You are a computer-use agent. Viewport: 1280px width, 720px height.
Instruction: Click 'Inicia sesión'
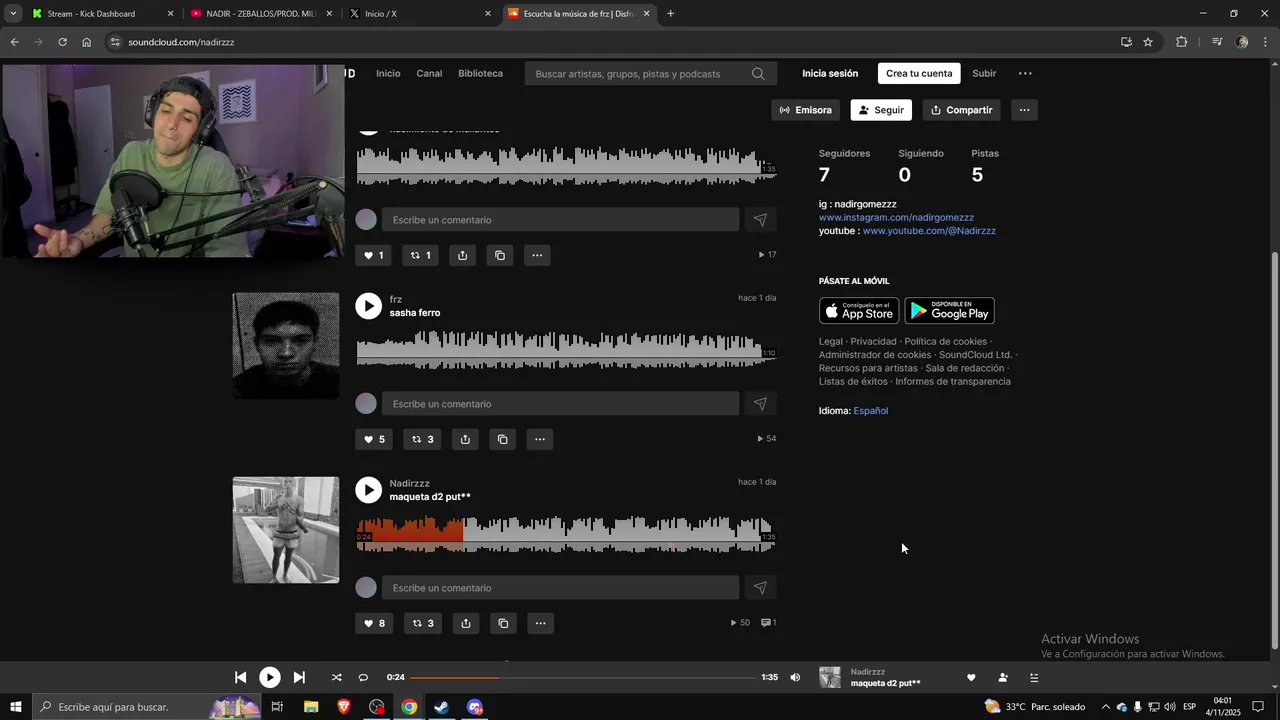pos(830,73)
